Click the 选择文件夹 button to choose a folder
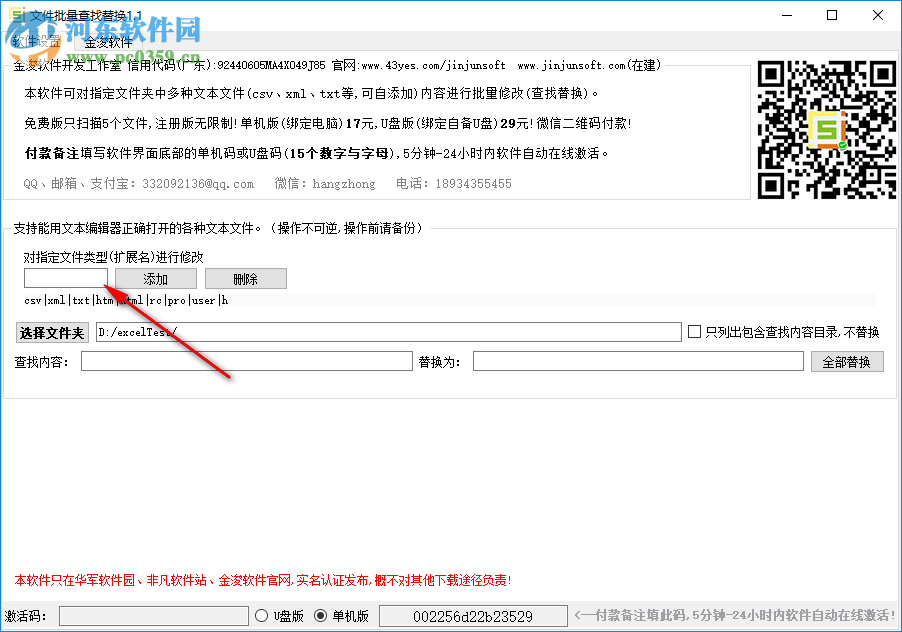The height and width of the screenshot is (632, 902). pyautogui.click(x=51, y=332)
